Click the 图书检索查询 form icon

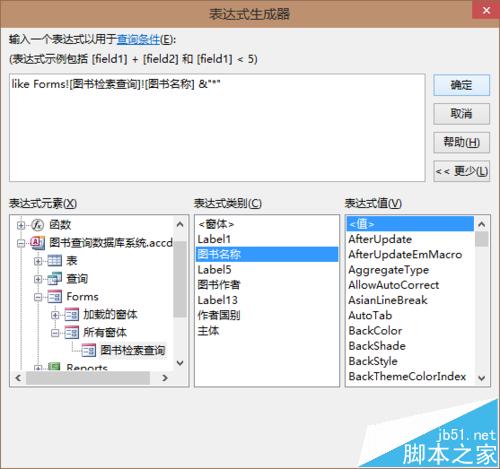89,350
